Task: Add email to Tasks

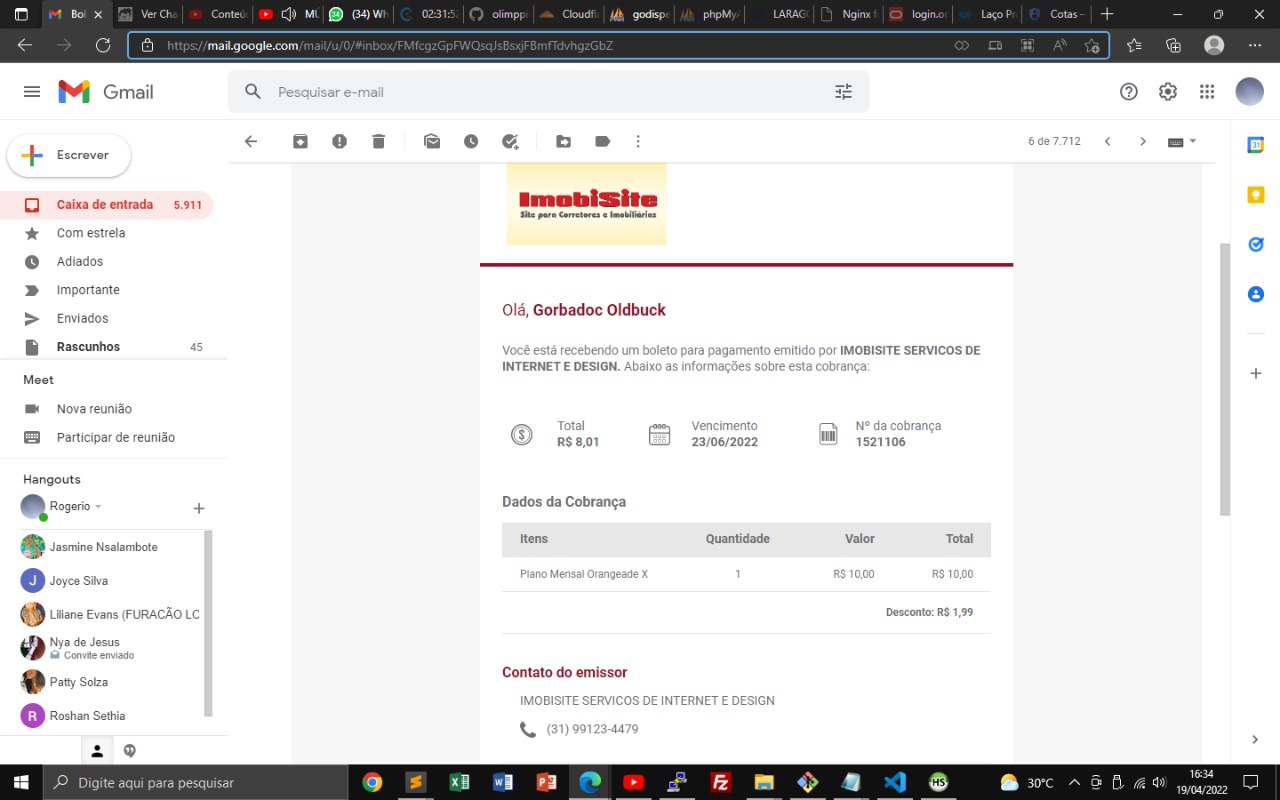Action: coord(510,142)
